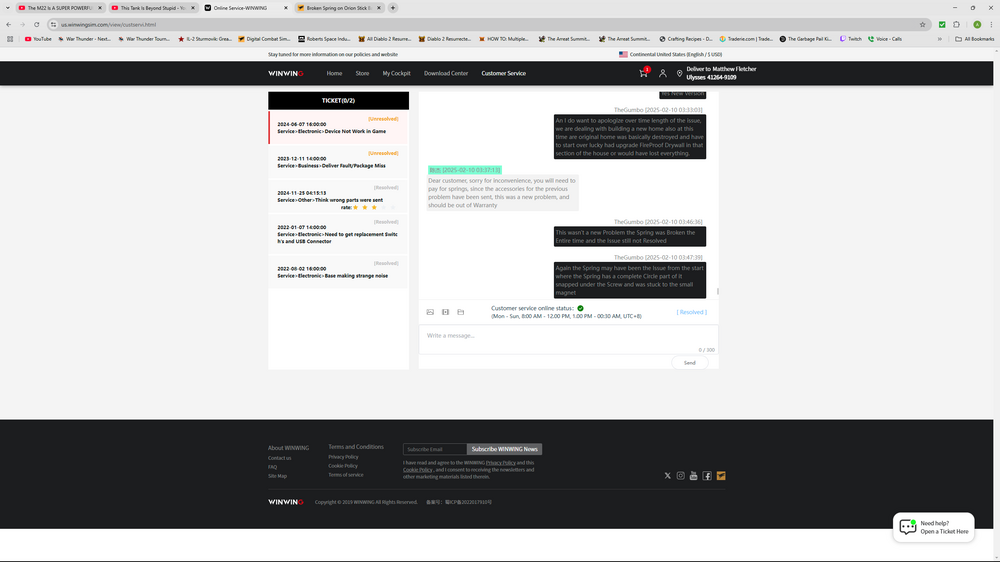The image size is (1000, 562).
Task: Open the 'Deliver Fault/Package Miss' ticket
Action: point(338,162)
